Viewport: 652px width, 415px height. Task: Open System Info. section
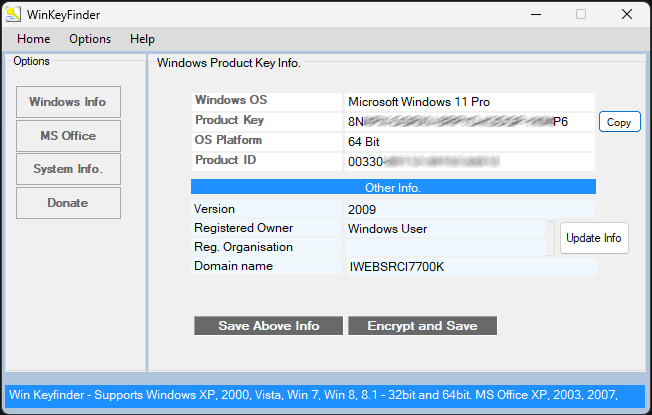[68, 169]
